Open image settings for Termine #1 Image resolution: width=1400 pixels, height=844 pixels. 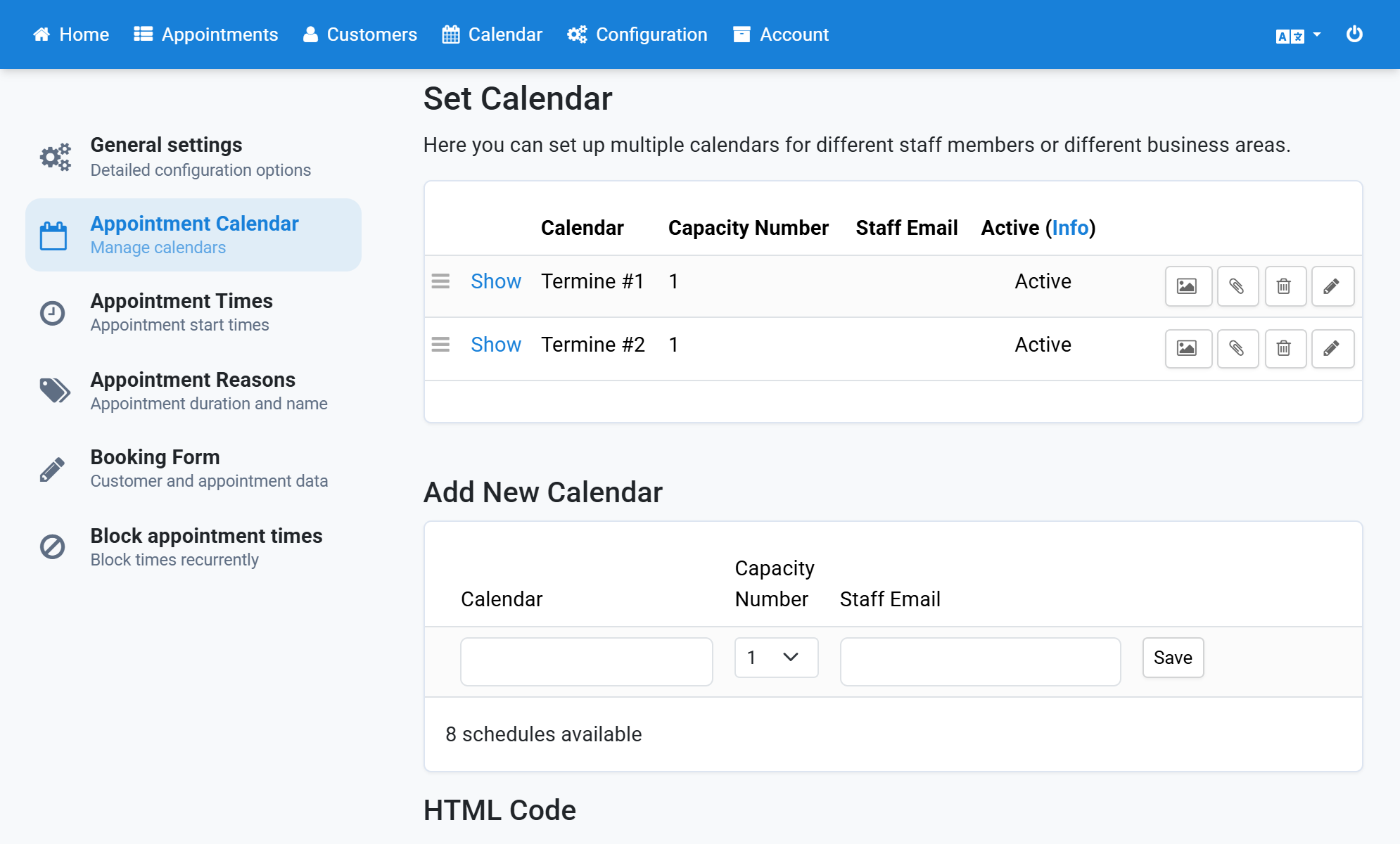point(1188,286)
